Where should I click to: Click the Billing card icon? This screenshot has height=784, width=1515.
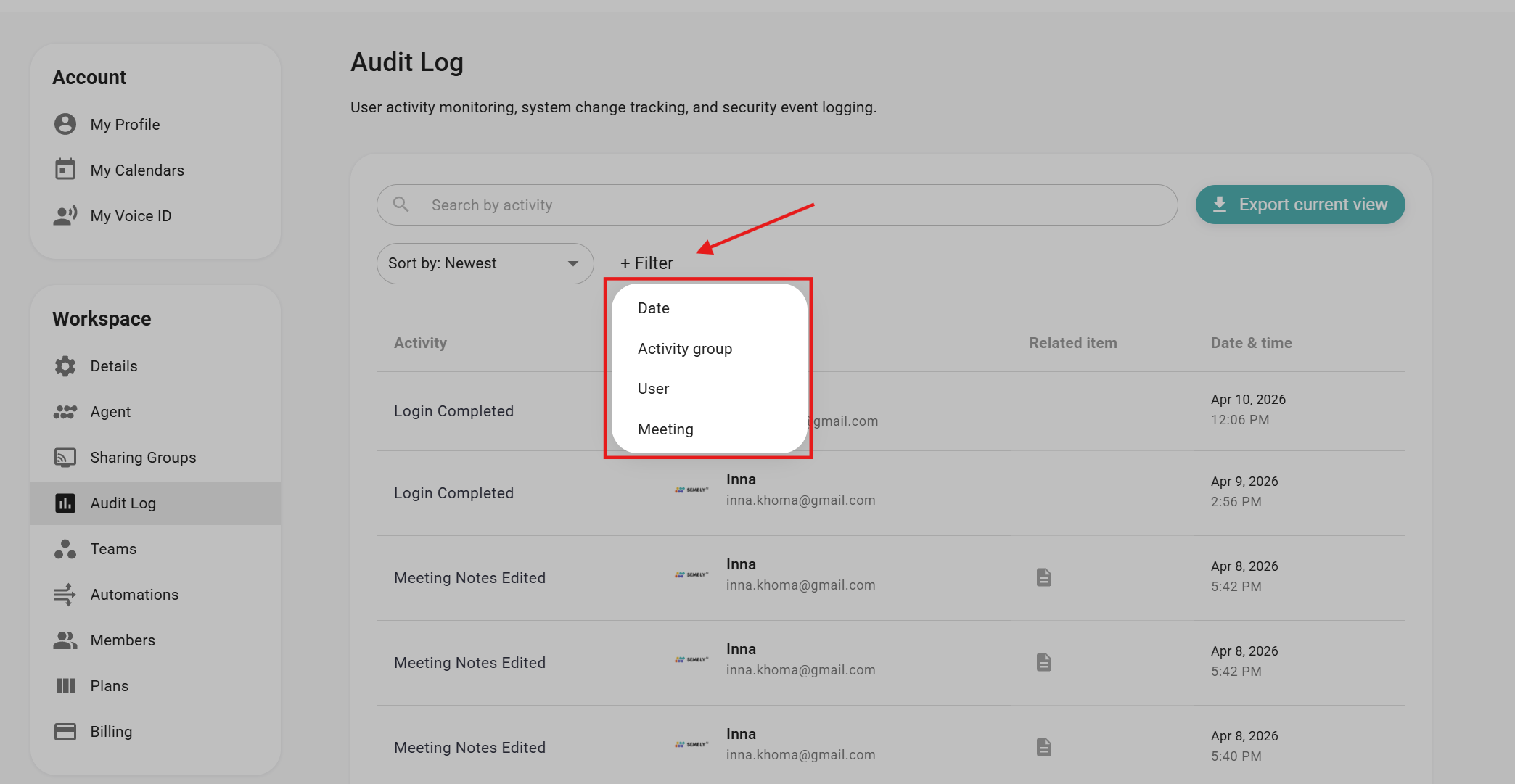coord(65,732)
